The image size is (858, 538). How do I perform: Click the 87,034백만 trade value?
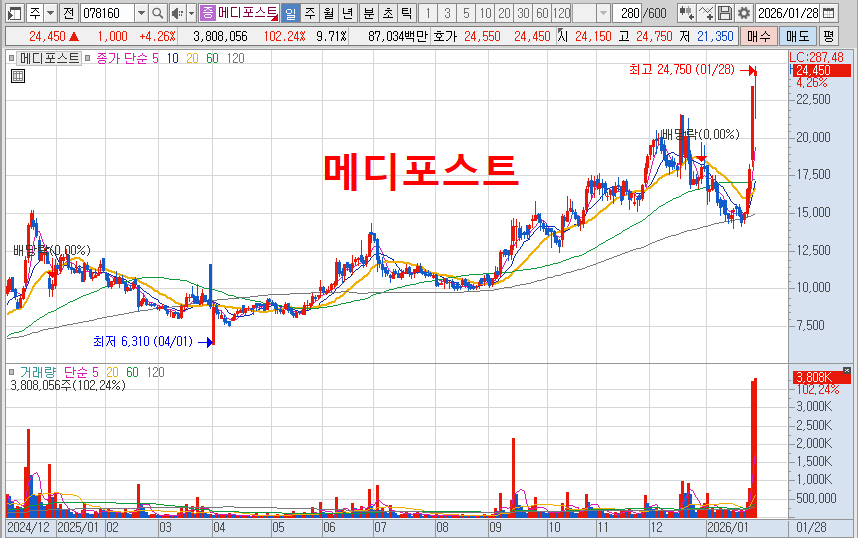point(397,37)
